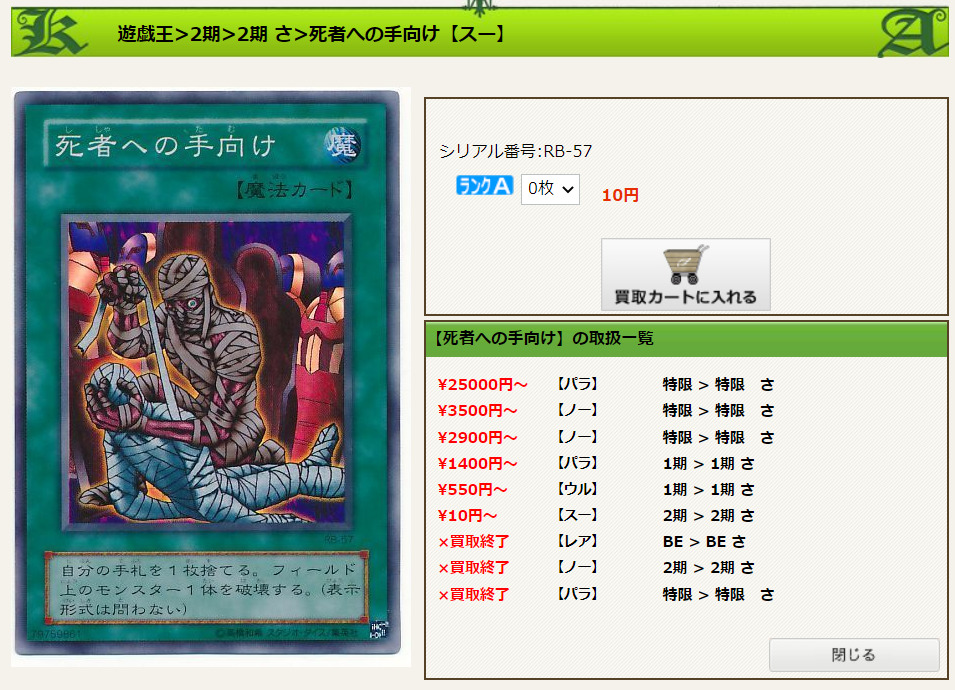Click the 取扱一覧 green section header
The width and height of the screenshot is (955, 690).
686,339
